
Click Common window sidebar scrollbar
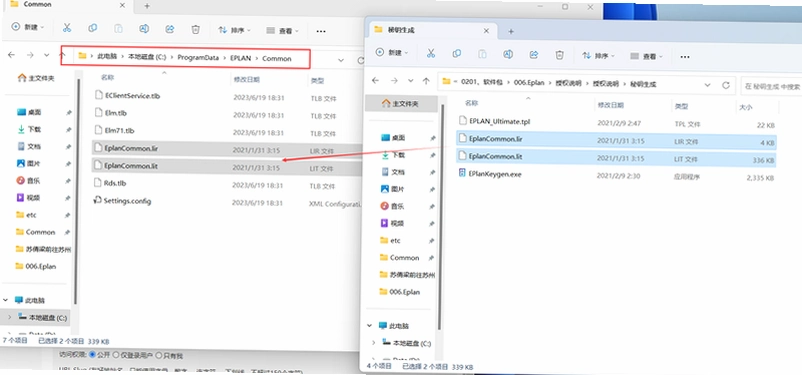point(76,192)
